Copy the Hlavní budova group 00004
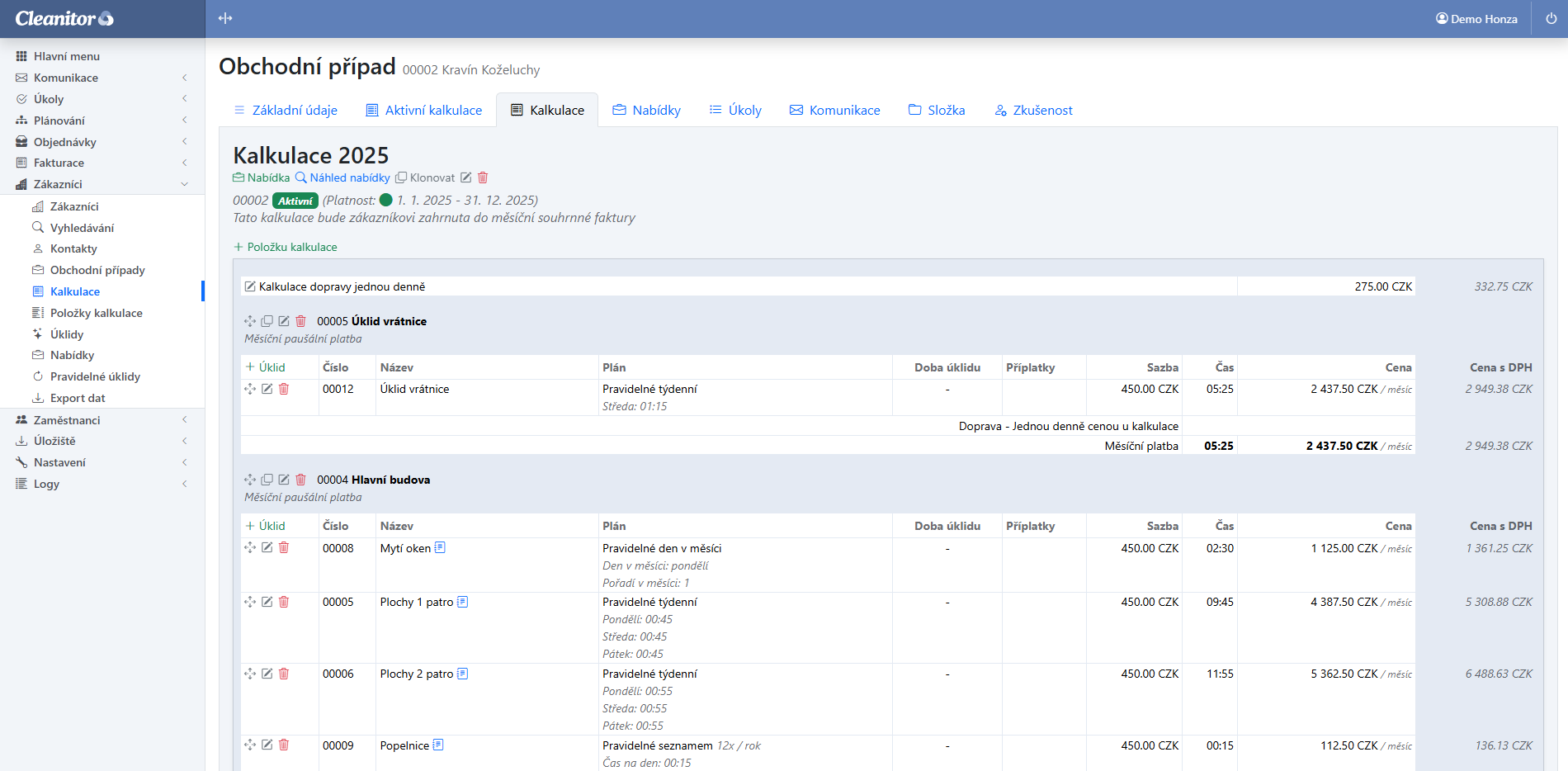 point(267,480)
